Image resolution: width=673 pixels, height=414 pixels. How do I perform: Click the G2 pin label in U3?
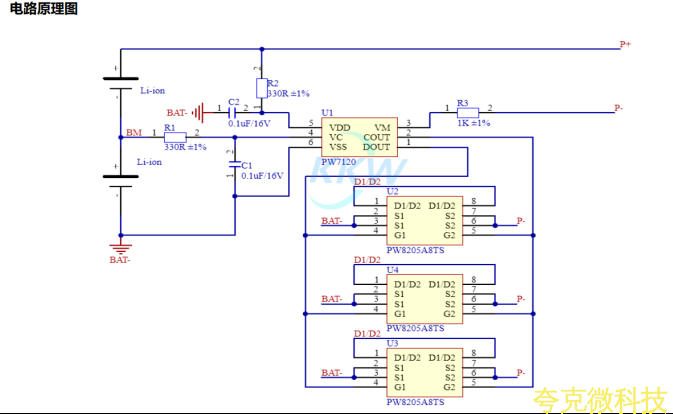pyautogui.click(x=449, y=387)
